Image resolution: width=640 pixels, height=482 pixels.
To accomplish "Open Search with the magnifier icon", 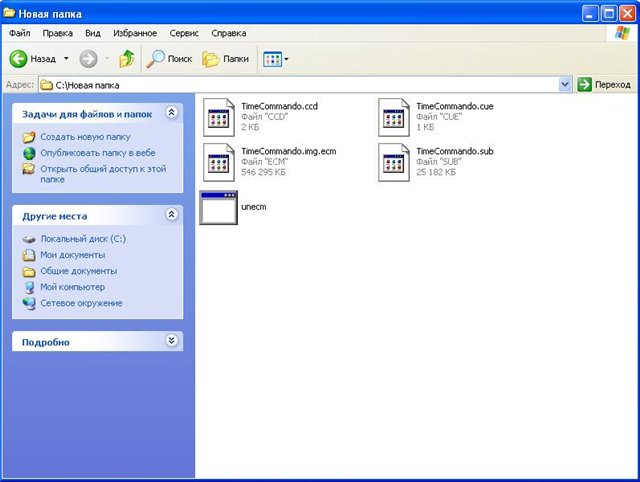I will click(x=155, y=59).
